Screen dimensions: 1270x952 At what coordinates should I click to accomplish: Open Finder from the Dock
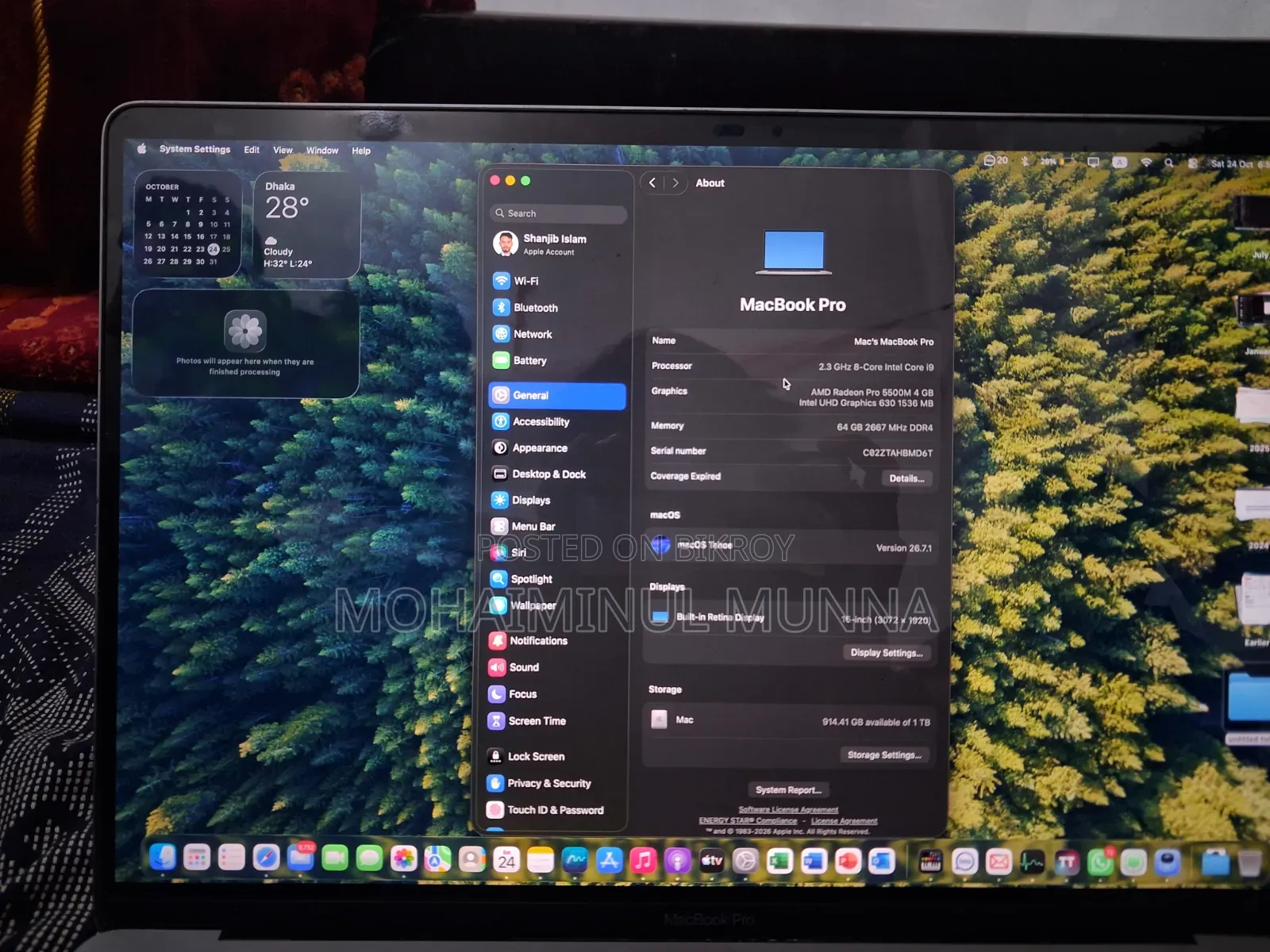(x=163, y=857)
